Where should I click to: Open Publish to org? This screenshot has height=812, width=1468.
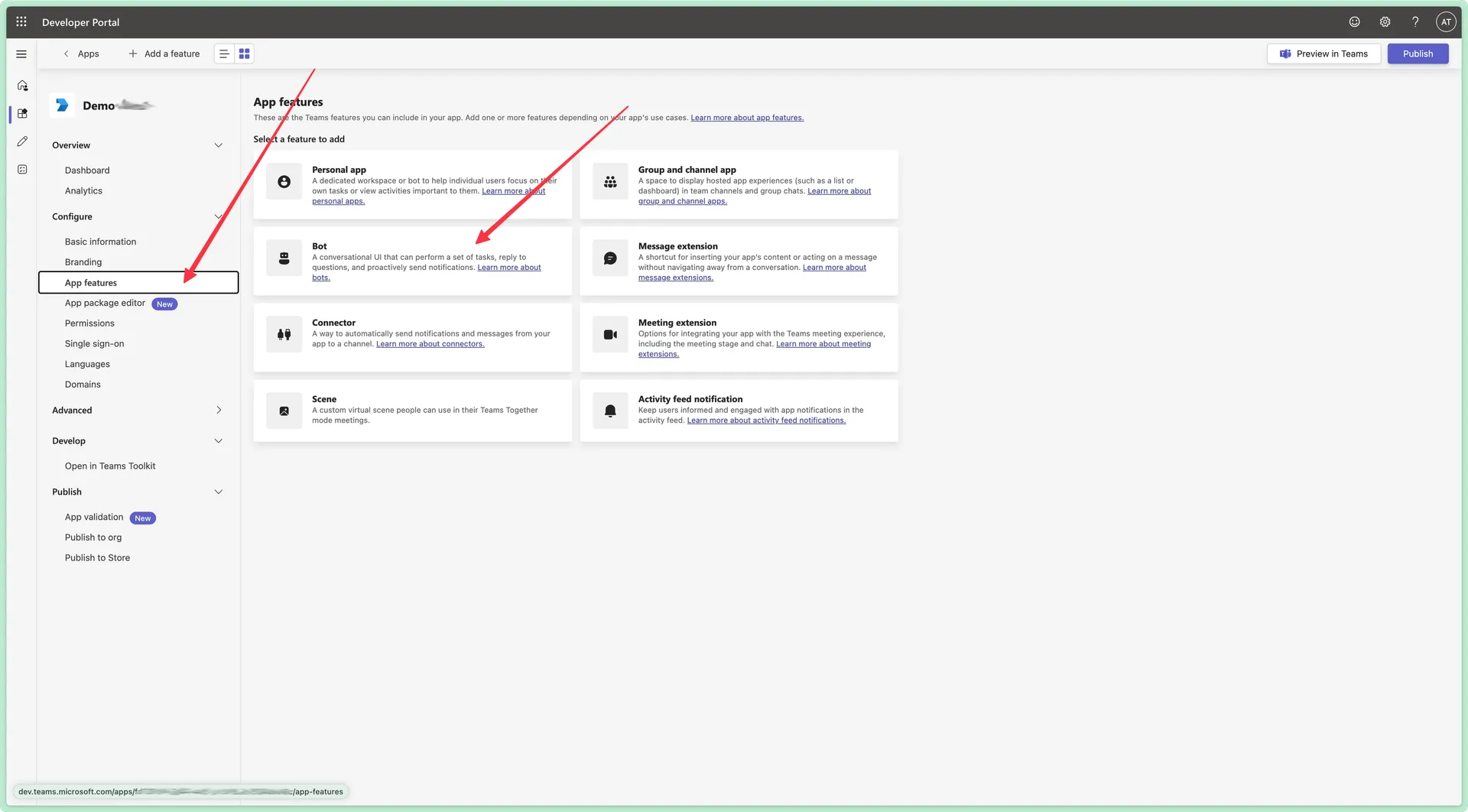click(93, 538)
